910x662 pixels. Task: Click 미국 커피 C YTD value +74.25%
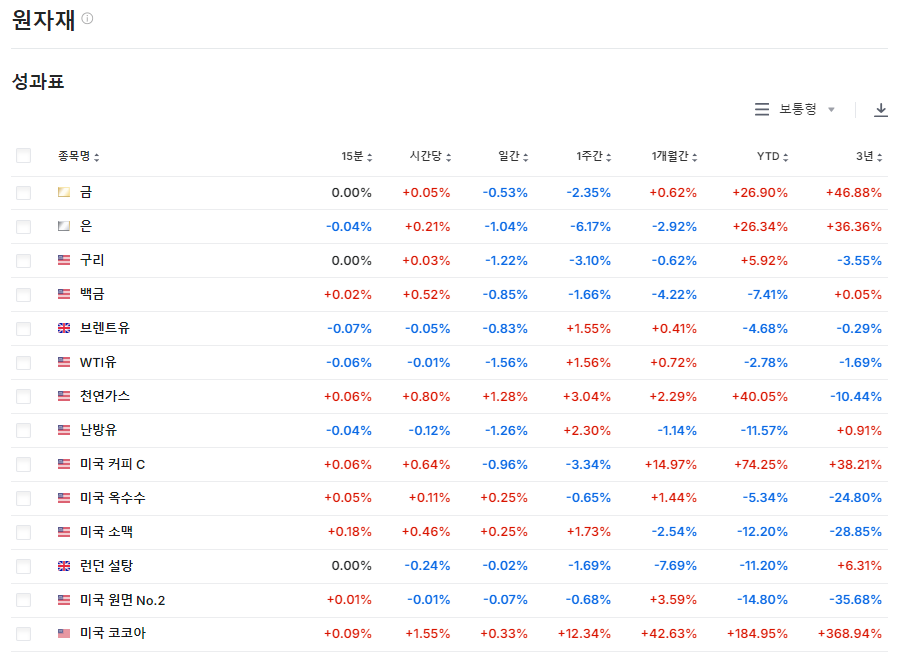tap(761, 464)
